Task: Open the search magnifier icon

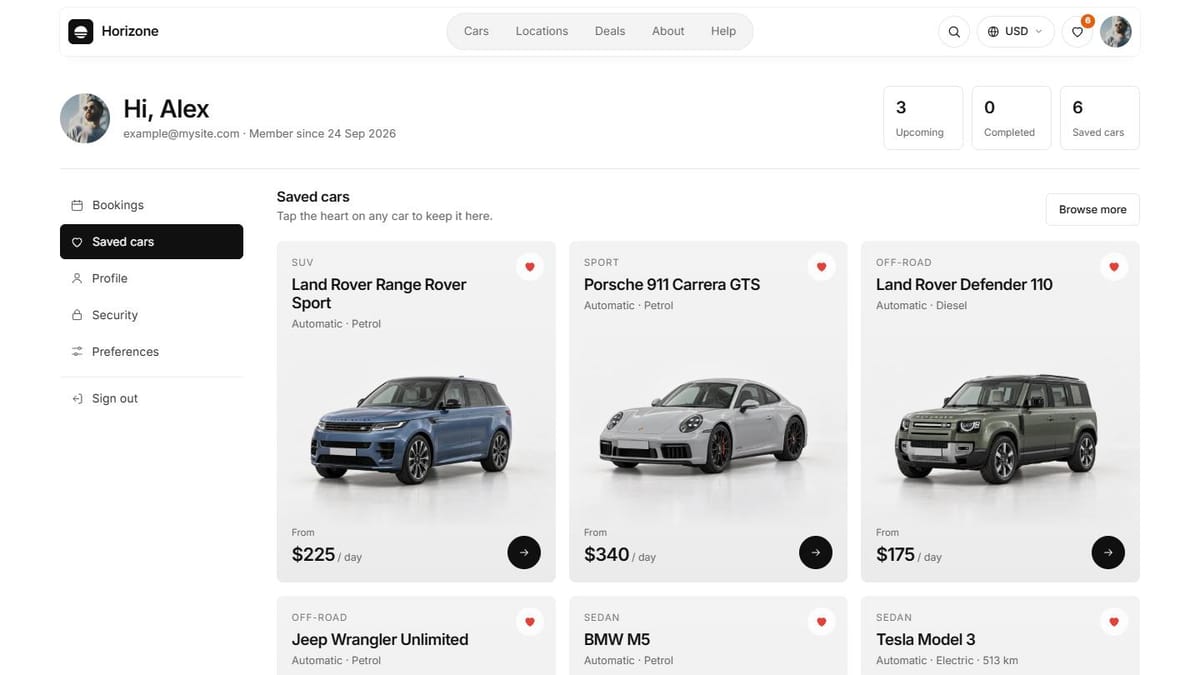Action: (x=954, y=32)
